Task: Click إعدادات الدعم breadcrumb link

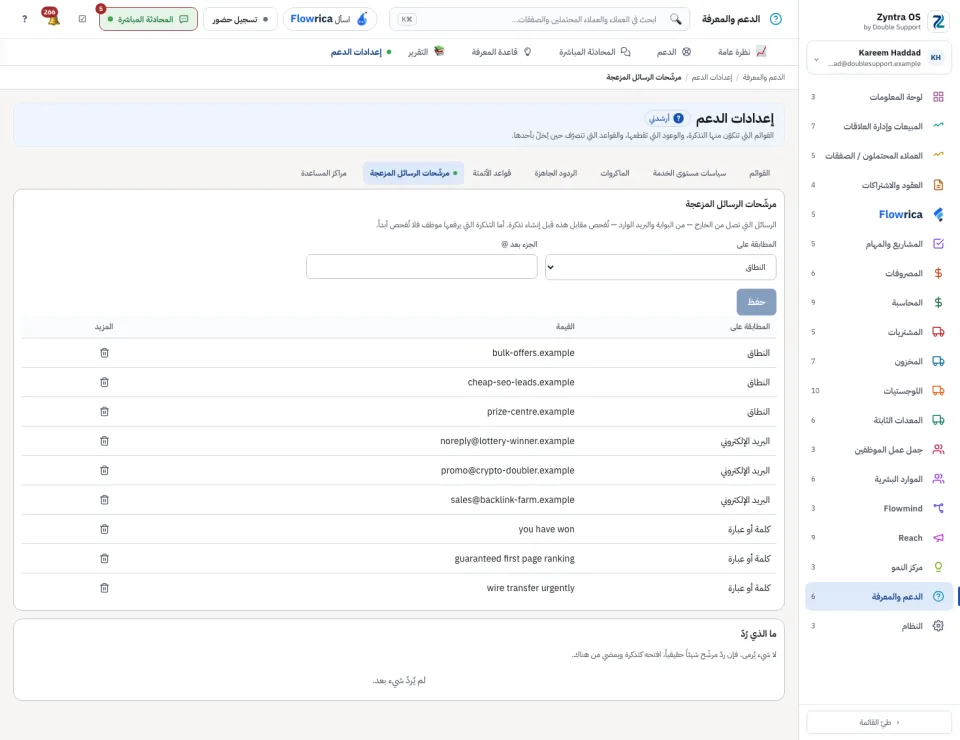Action: coord(711,77)
